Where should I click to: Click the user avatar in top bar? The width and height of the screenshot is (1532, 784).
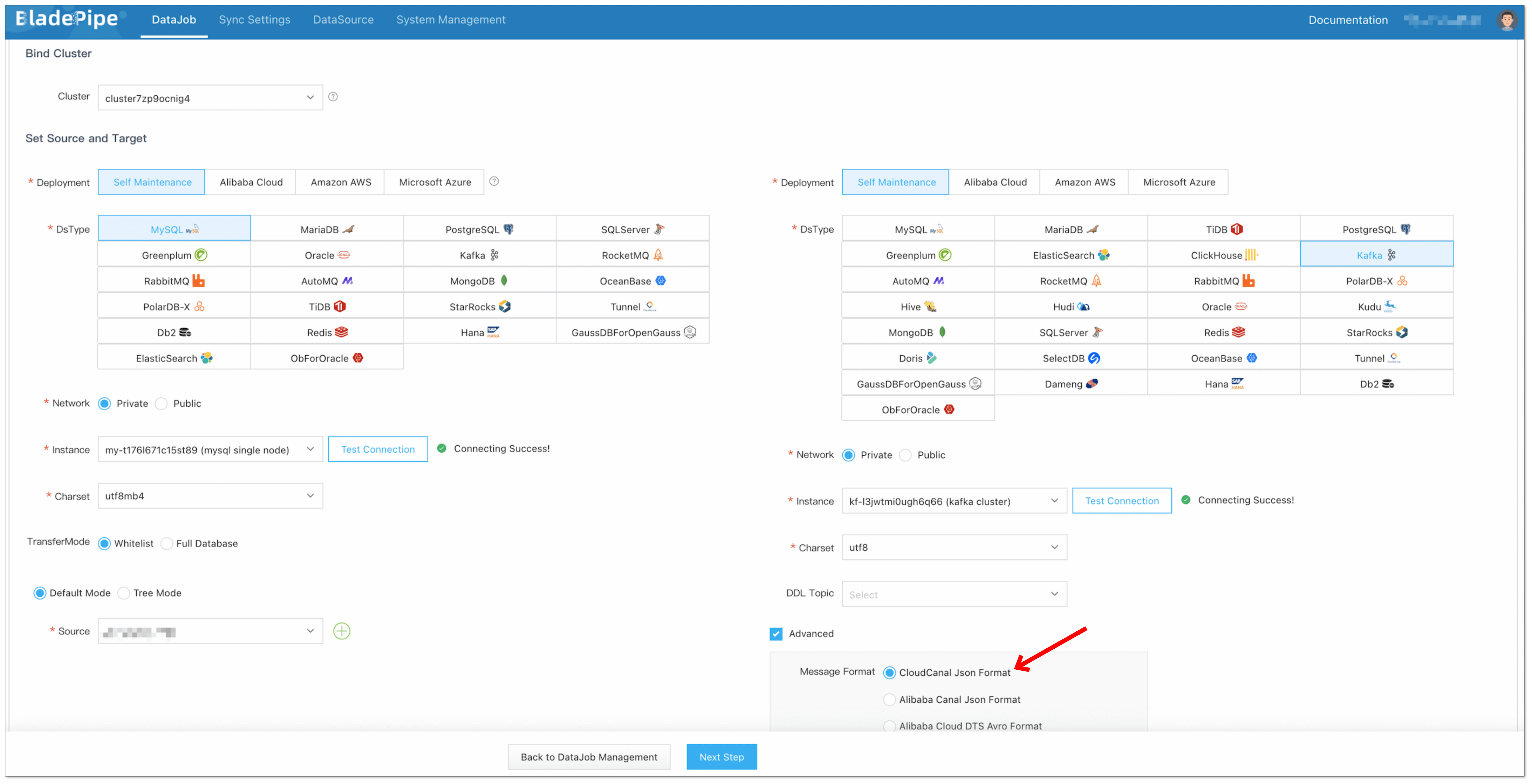1506,20
